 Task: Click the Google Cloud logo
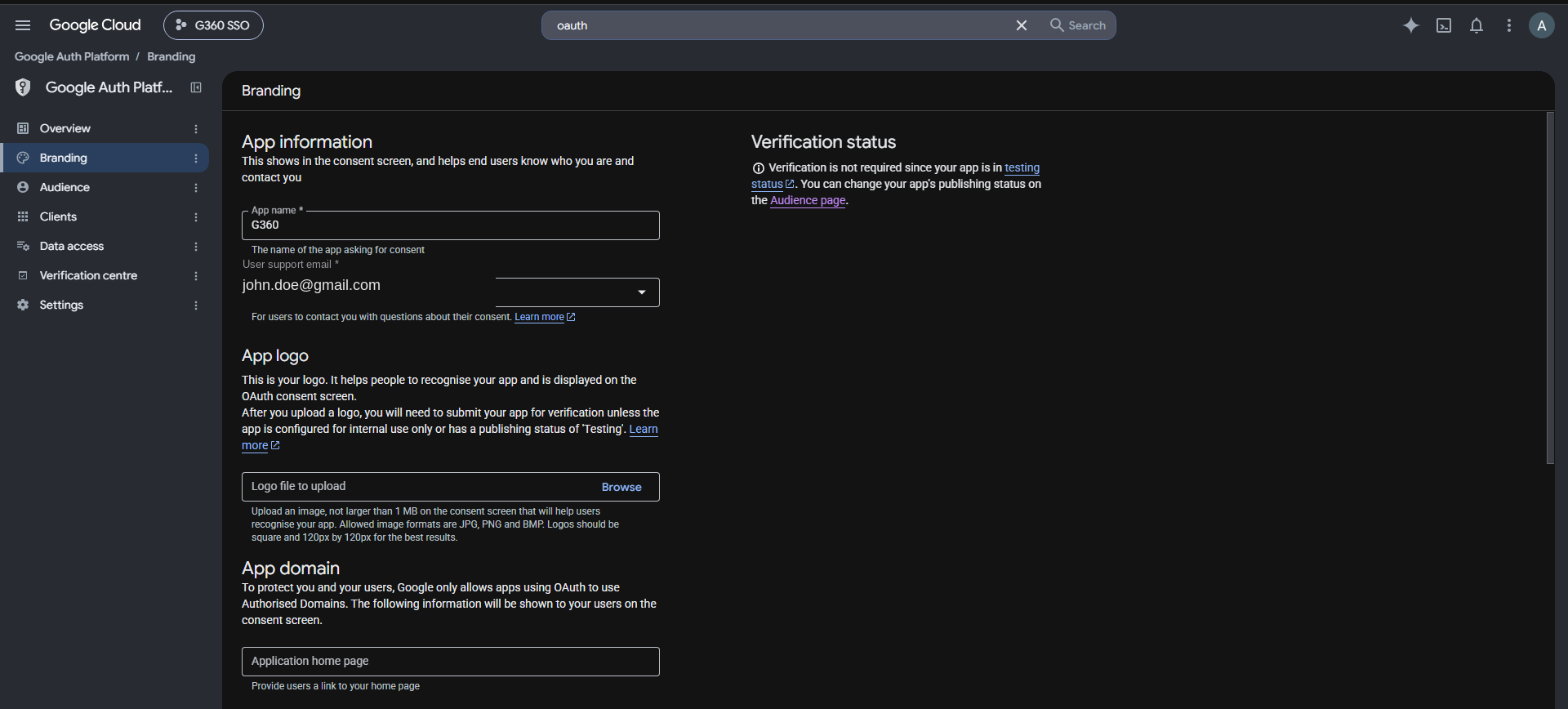[x=95, y=25]
